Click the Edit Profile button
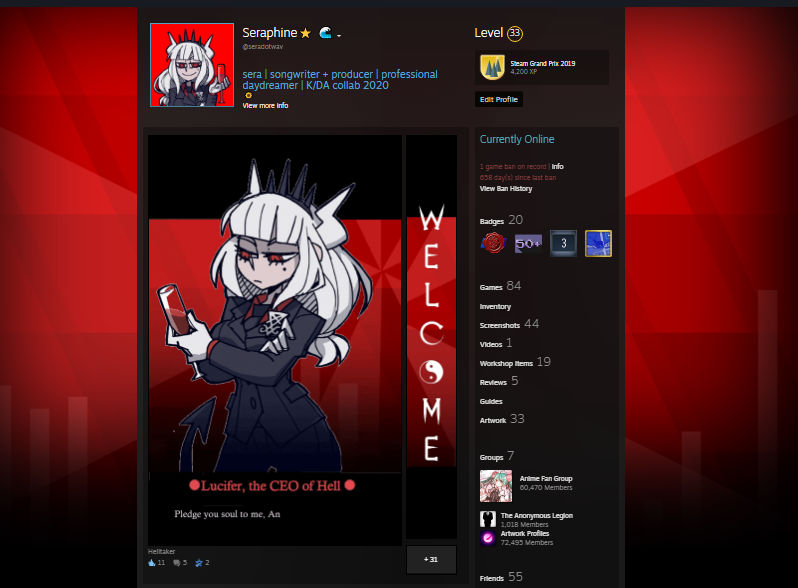 (499, 99)
